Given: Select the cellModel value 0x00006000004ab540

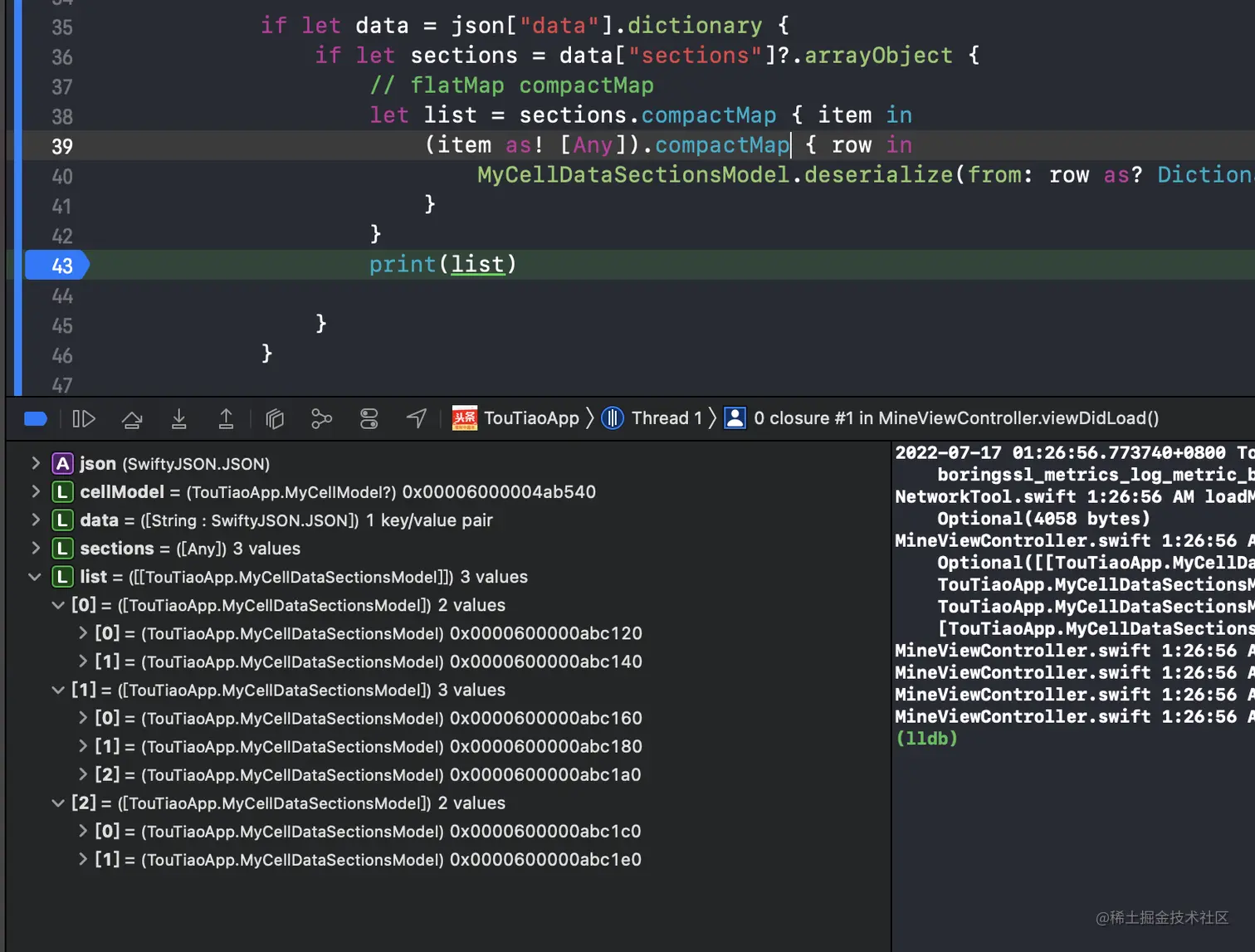Looking at the screenshot, I should pyautogui.click(x=499, y=491).
